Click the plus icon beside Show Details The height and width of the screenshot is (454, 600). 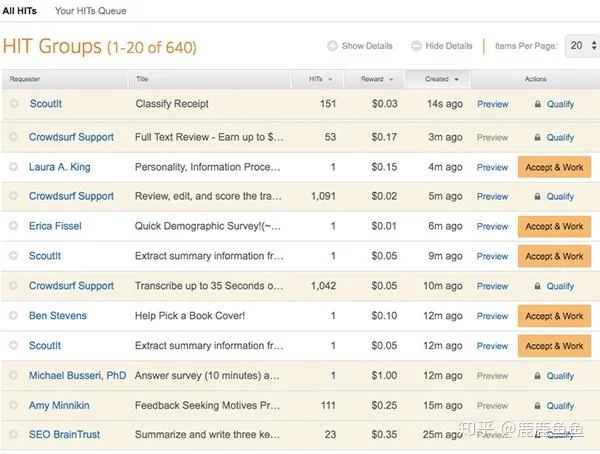point(333,46)
